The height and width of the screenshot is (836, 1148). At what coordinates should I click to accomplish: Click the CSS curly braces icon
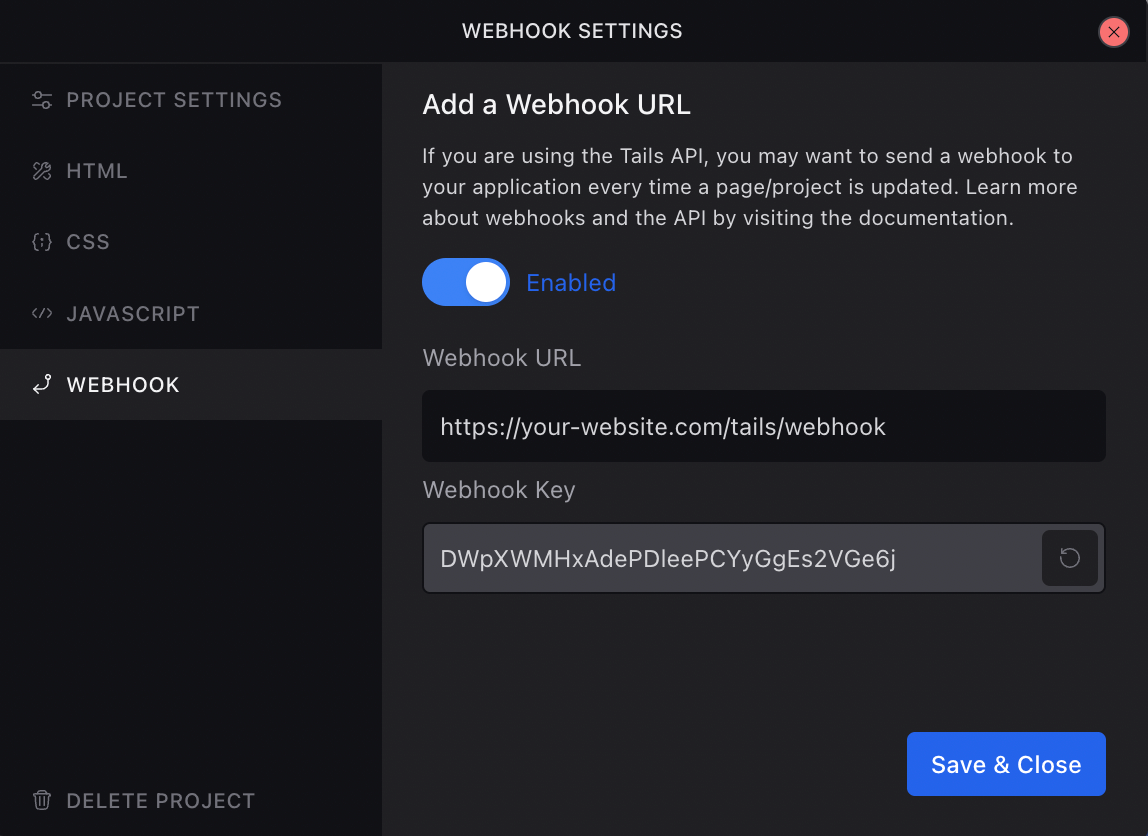tap(42, 242)
